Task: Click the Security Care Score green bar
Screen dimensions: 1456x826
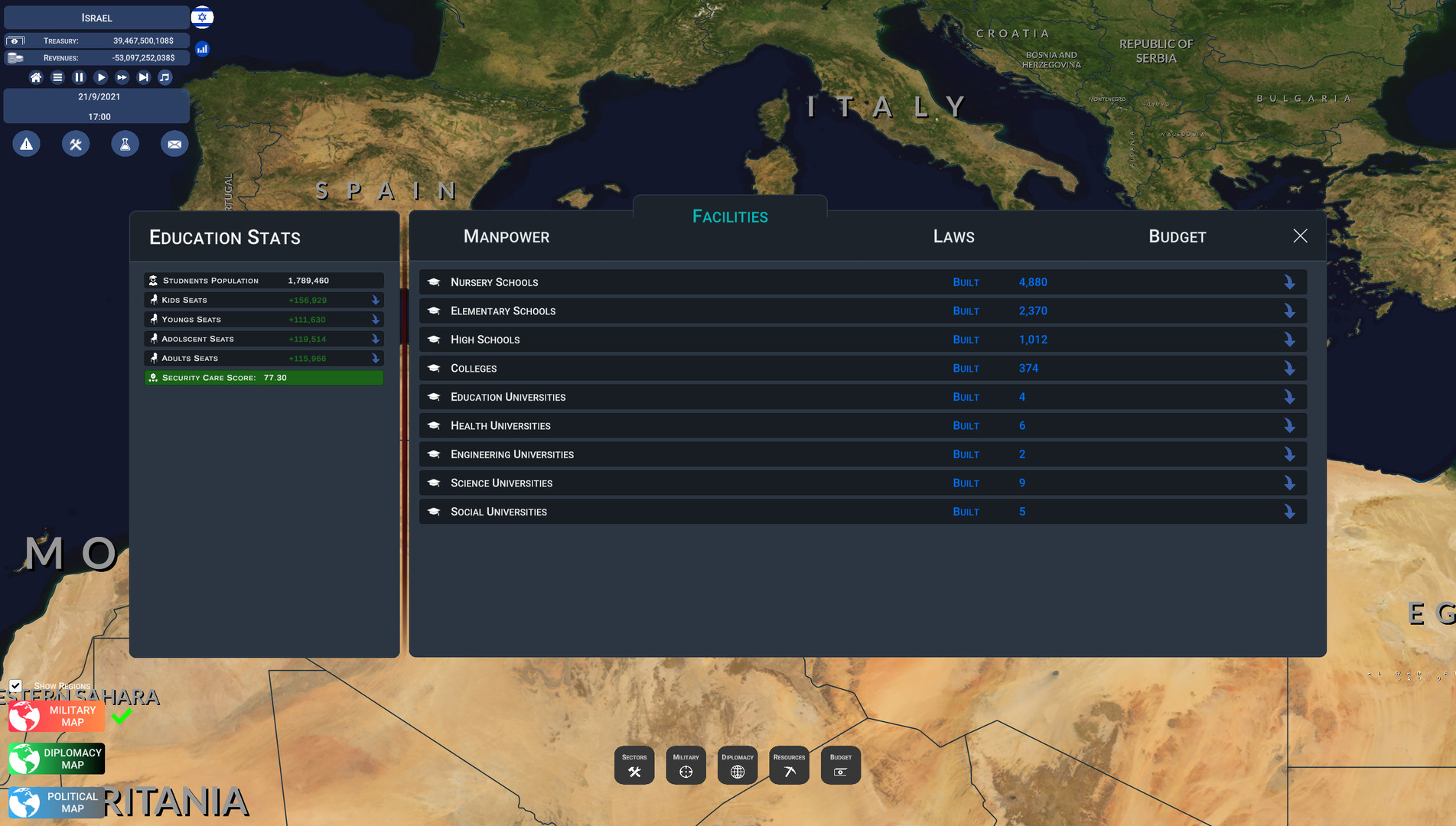Action: pyautogui.click(x=263, y=378)
